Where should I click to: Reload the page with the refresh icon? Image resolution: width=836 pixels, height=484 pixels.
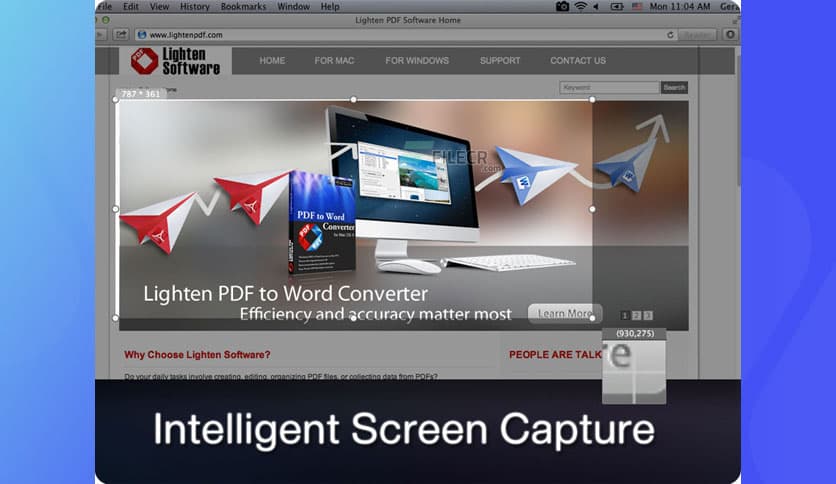tap(670, 35)
